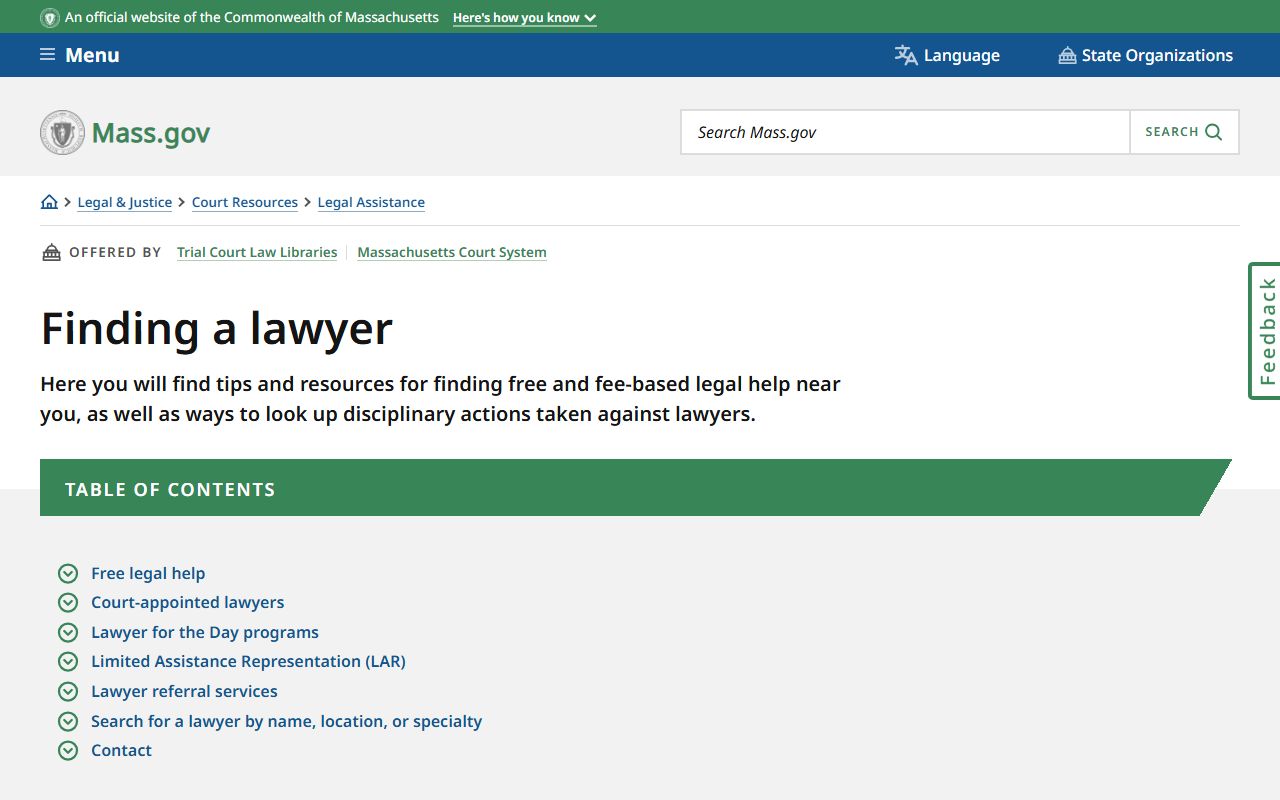Screen dimensions: 1280x800
Task: Click the SEARCH button
Action: click(x=1184, y=132)
